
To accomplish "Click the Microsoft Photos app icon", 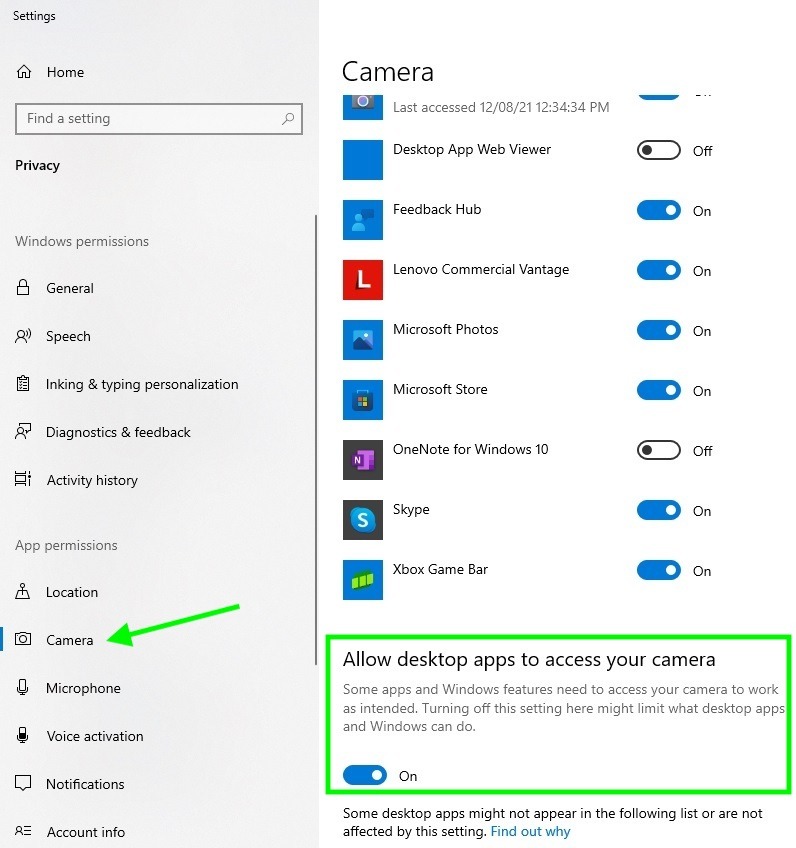I will (363, 340).
